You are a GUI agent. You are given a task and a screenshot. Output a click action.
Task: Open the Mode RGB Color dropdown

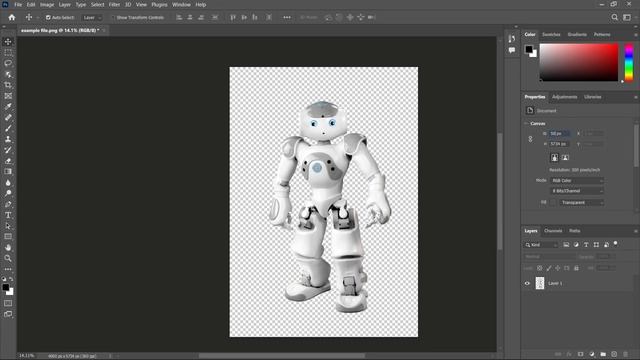[577, 180]
